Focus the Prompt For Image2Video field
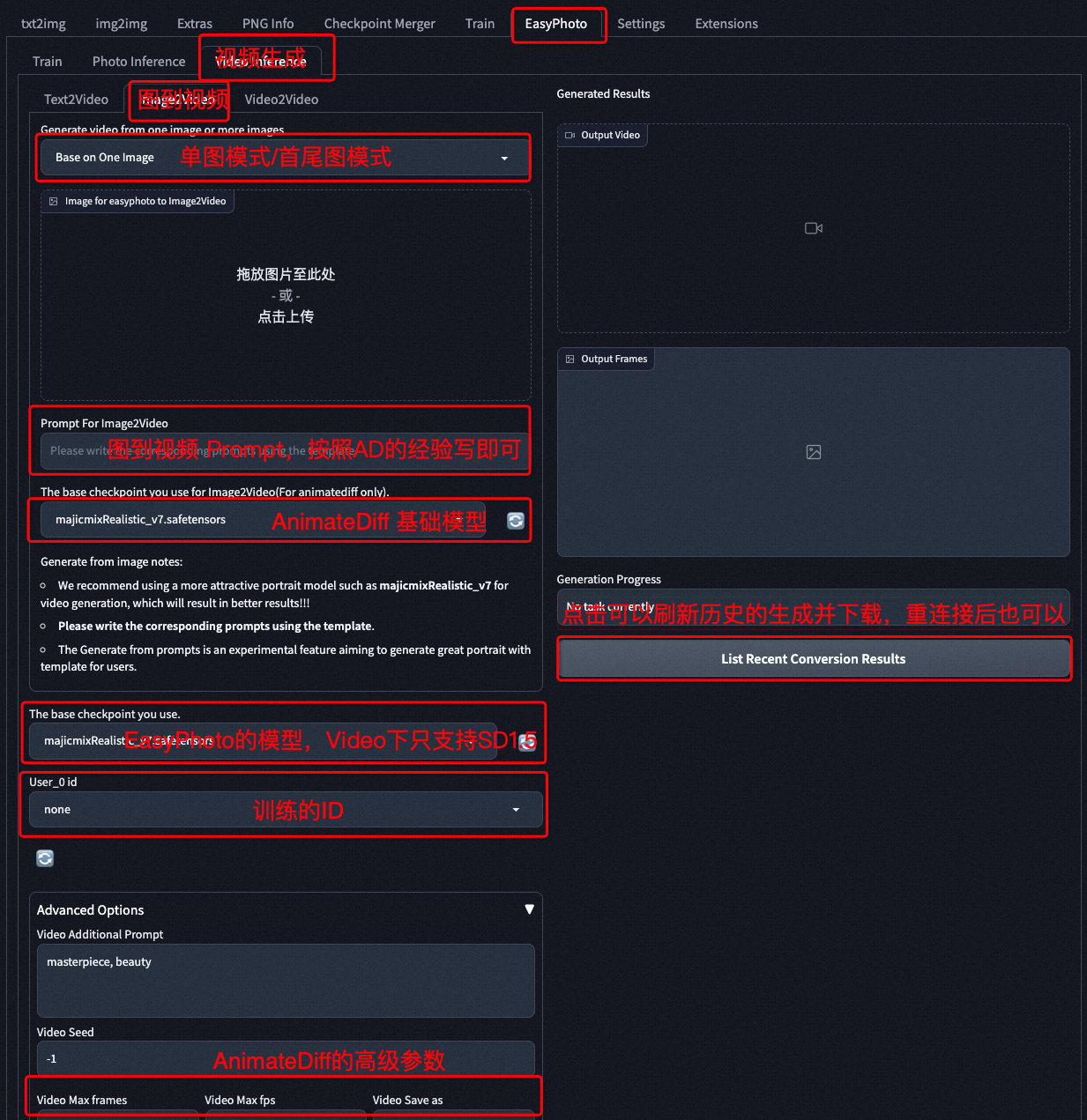 coord(284,451)
